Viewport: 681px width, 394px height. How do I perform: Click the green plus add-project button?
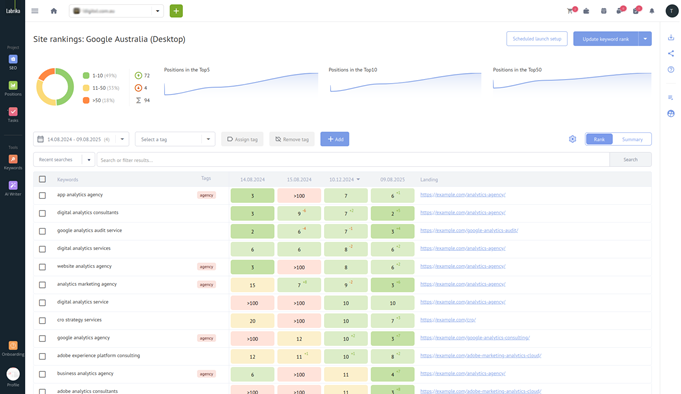176,11
